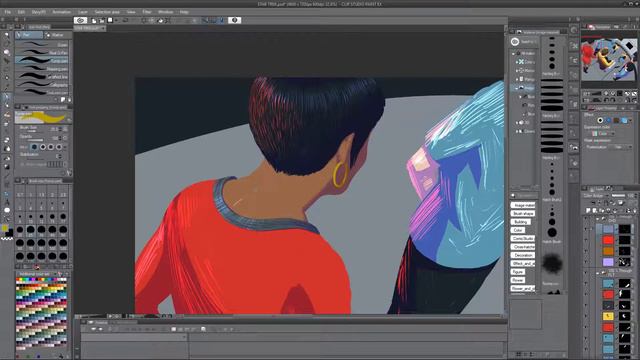
Task: Click the Color tag in materials
Action: pyautogui.click(x=517, y=230)
